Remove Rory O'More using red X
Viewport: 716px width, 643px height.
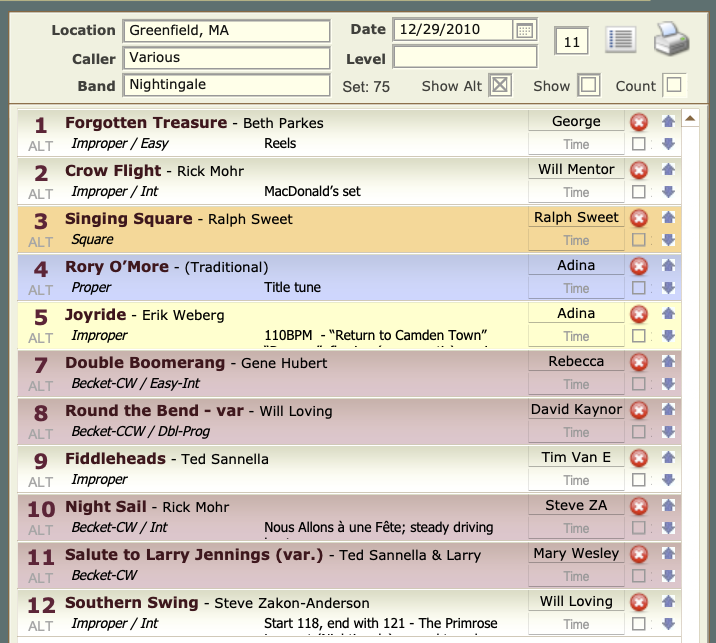point(639,266)
